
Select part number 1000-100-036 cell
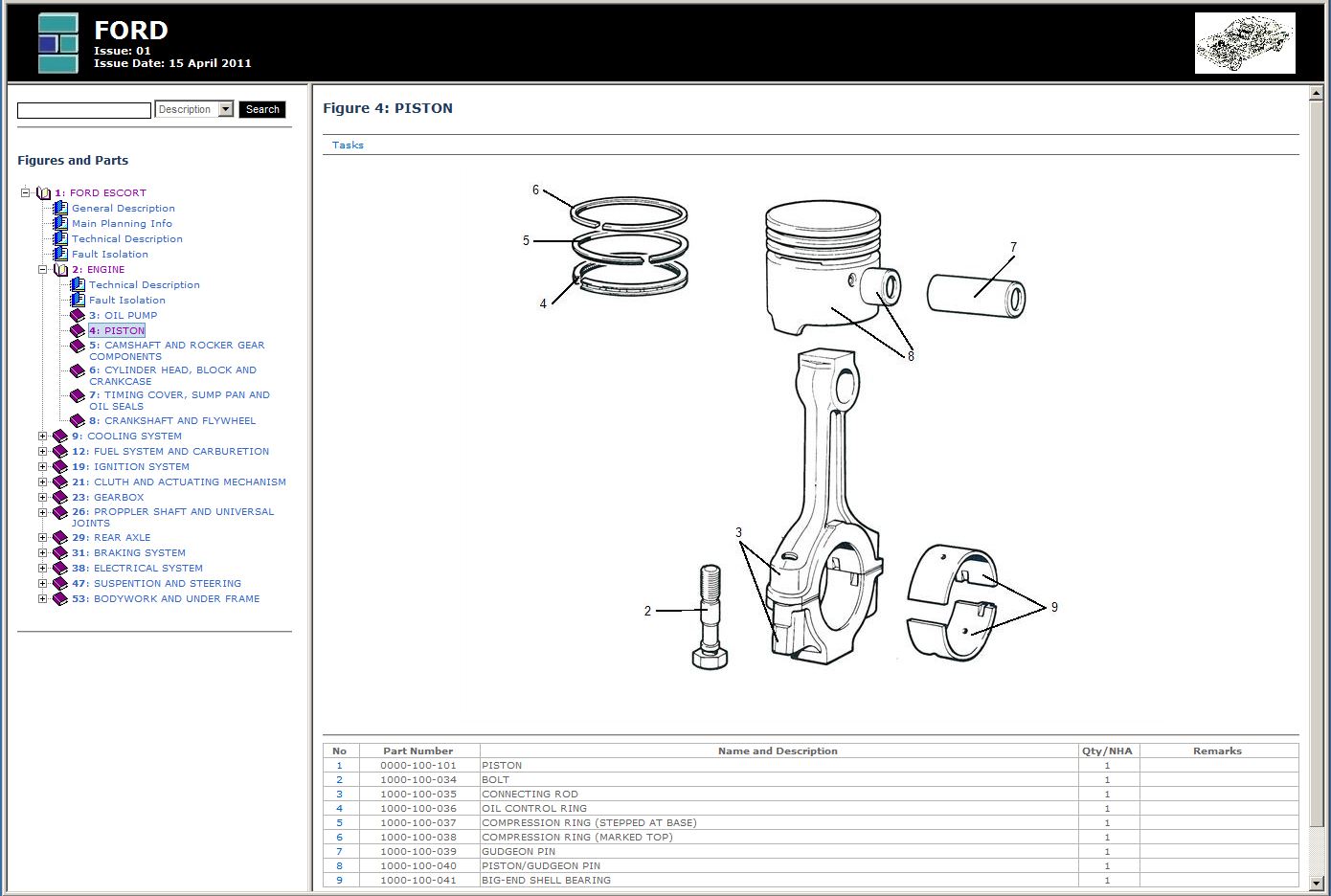(418, 808)
